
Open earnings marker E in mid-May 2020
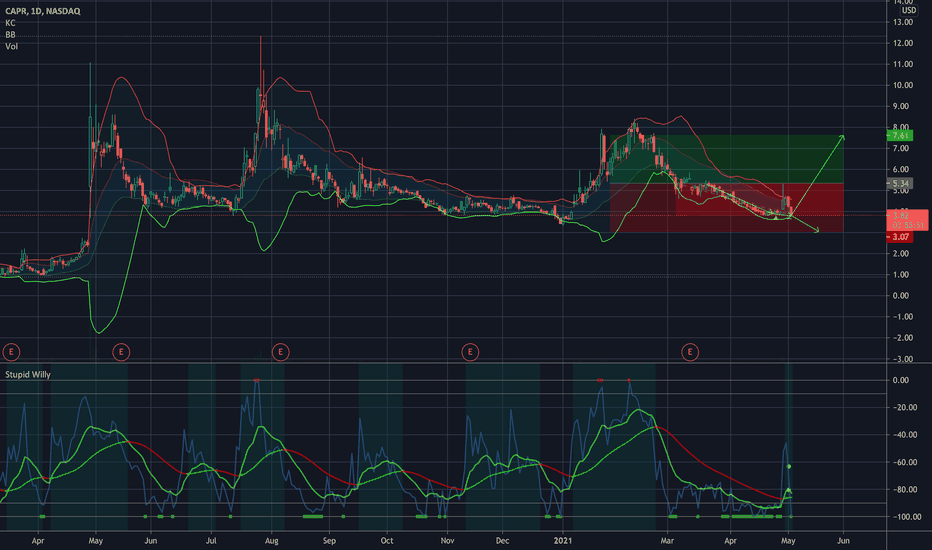[x=121, y=352]
